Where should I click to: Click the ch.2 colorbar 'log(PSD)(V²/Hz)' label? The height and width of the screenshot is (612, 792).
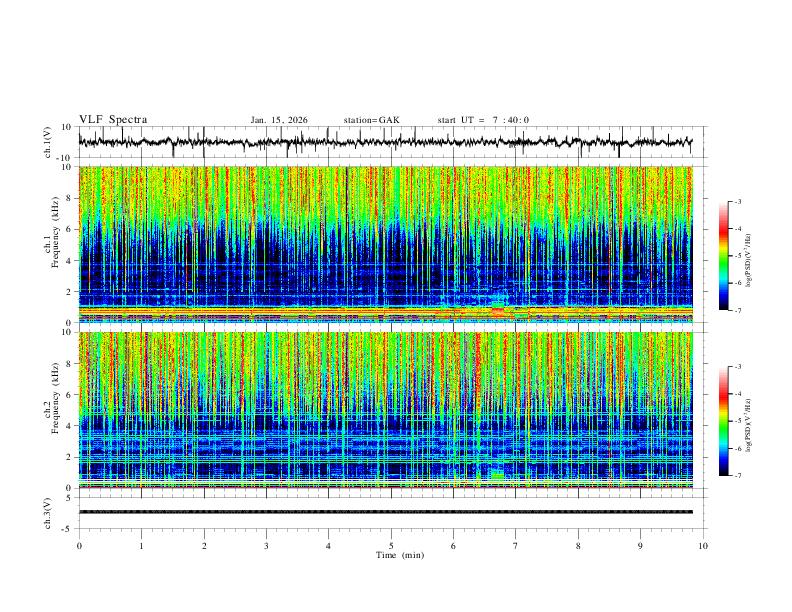749,426
